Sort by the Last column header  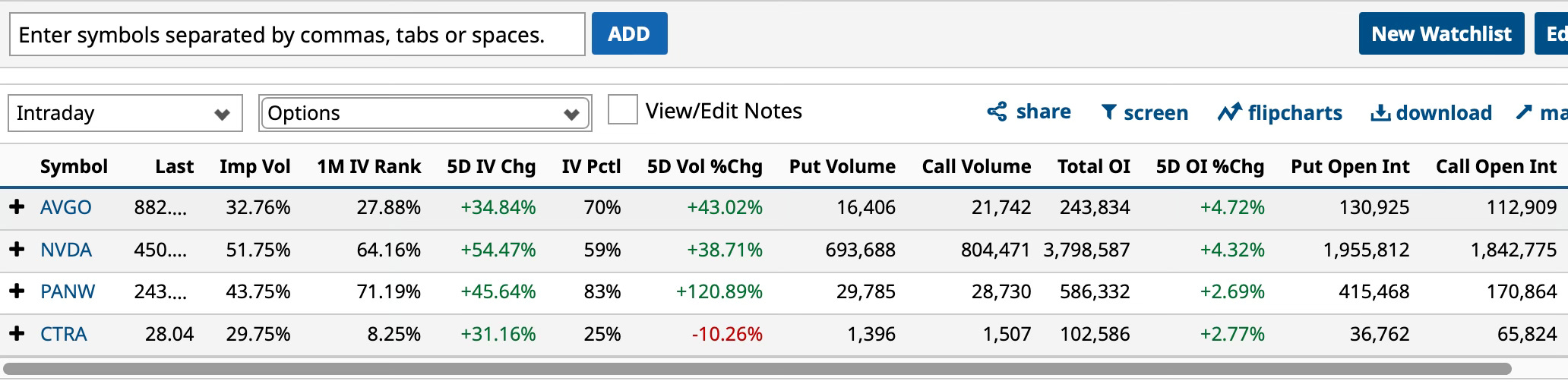tap(174, 166)
